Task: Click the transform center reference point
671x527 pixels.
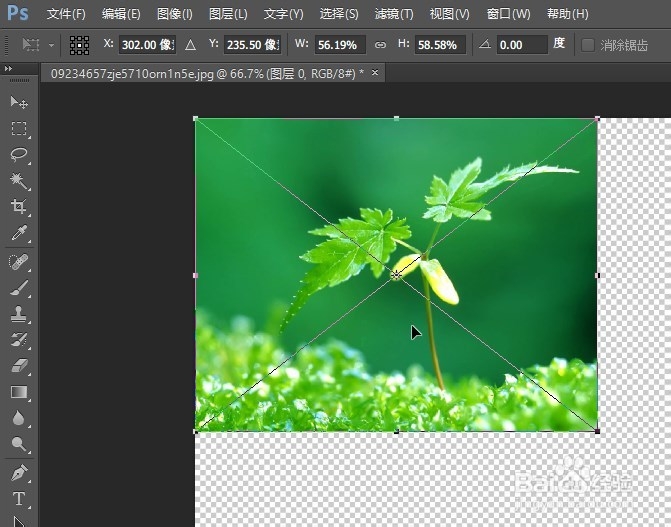Action: (396, 275)
